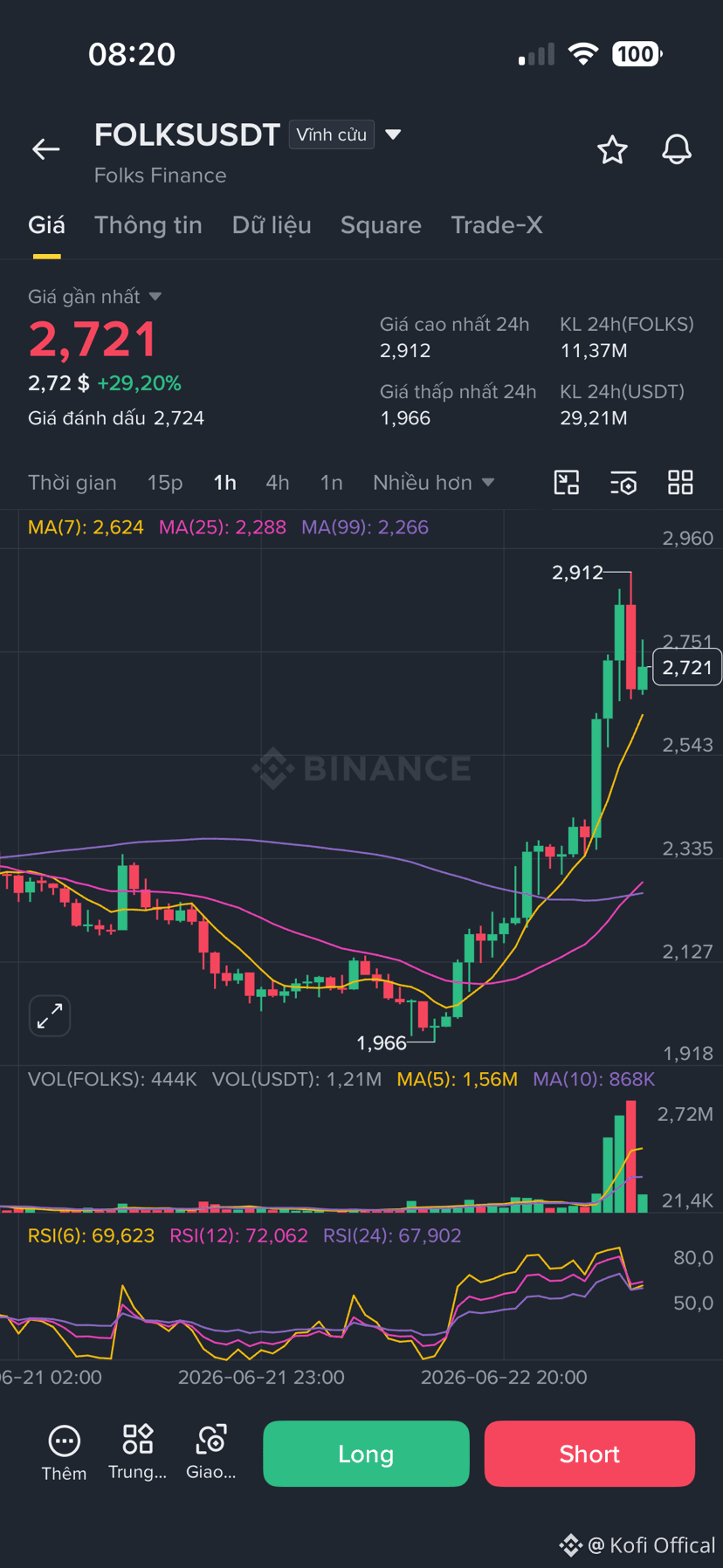Open price alert bell icon
723x1568 pixels.
677,149
